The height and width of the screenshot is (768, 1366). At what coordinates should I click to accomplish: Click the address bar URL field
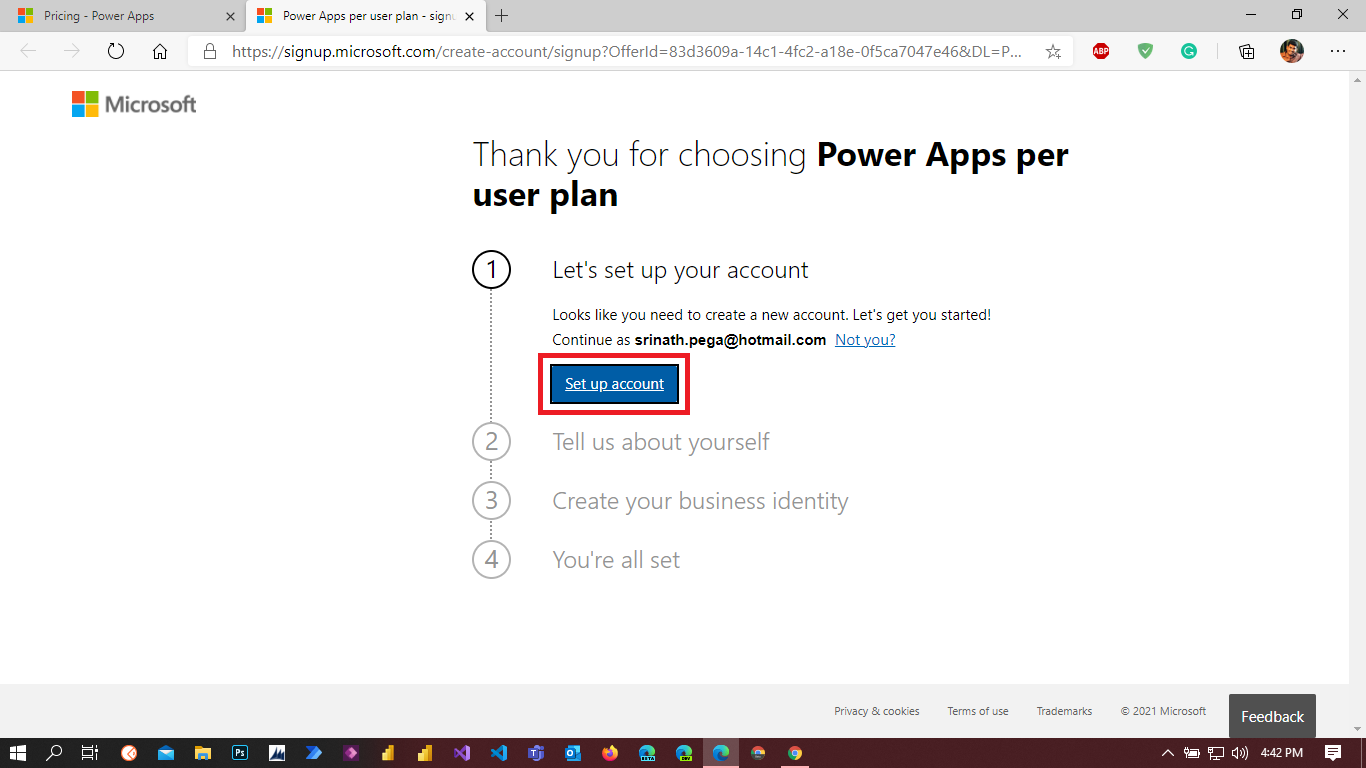coord(620,52)
